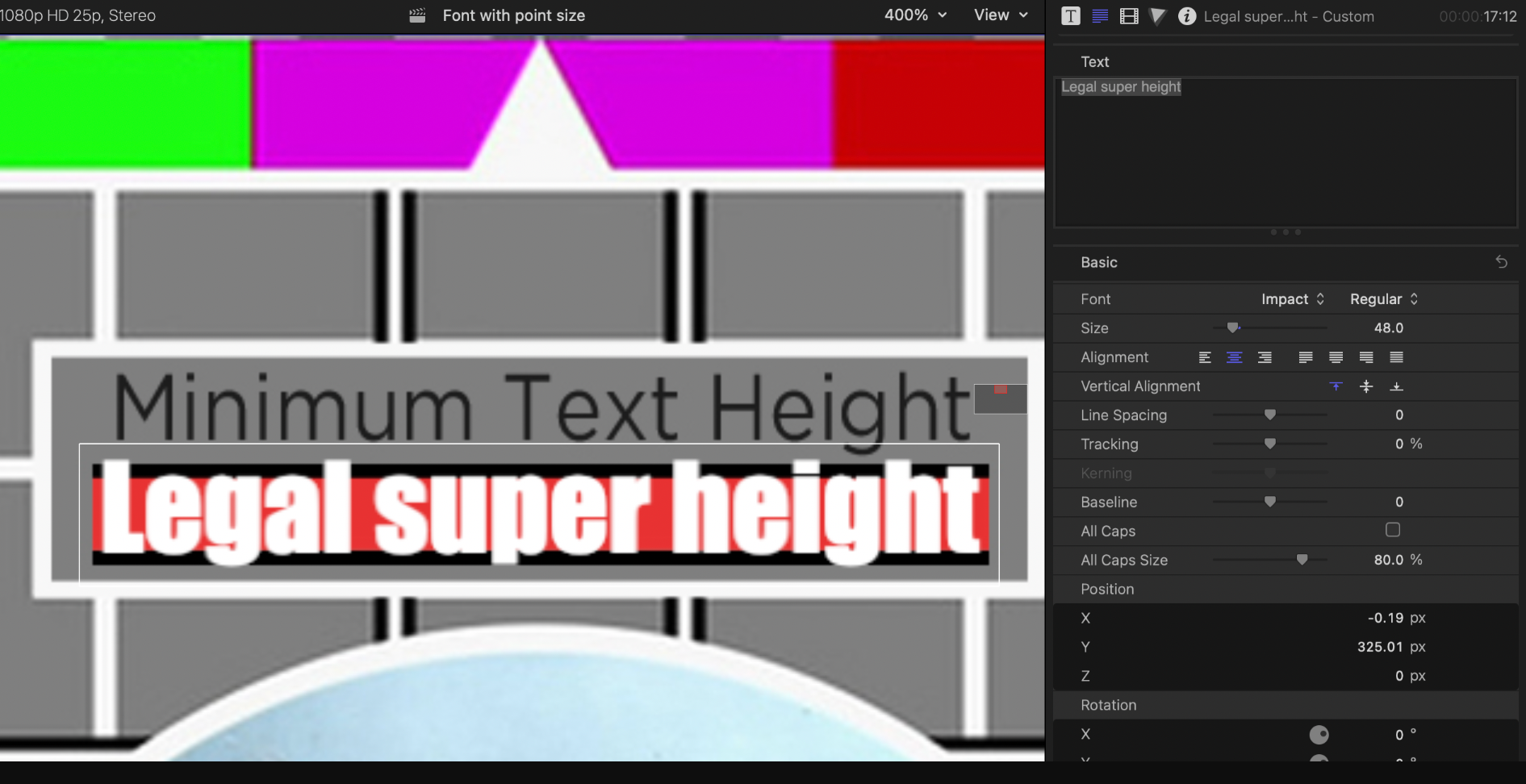Open the Text inspector tab icon
This screenshot has height=784, width=1526.
click(1100, 16)
